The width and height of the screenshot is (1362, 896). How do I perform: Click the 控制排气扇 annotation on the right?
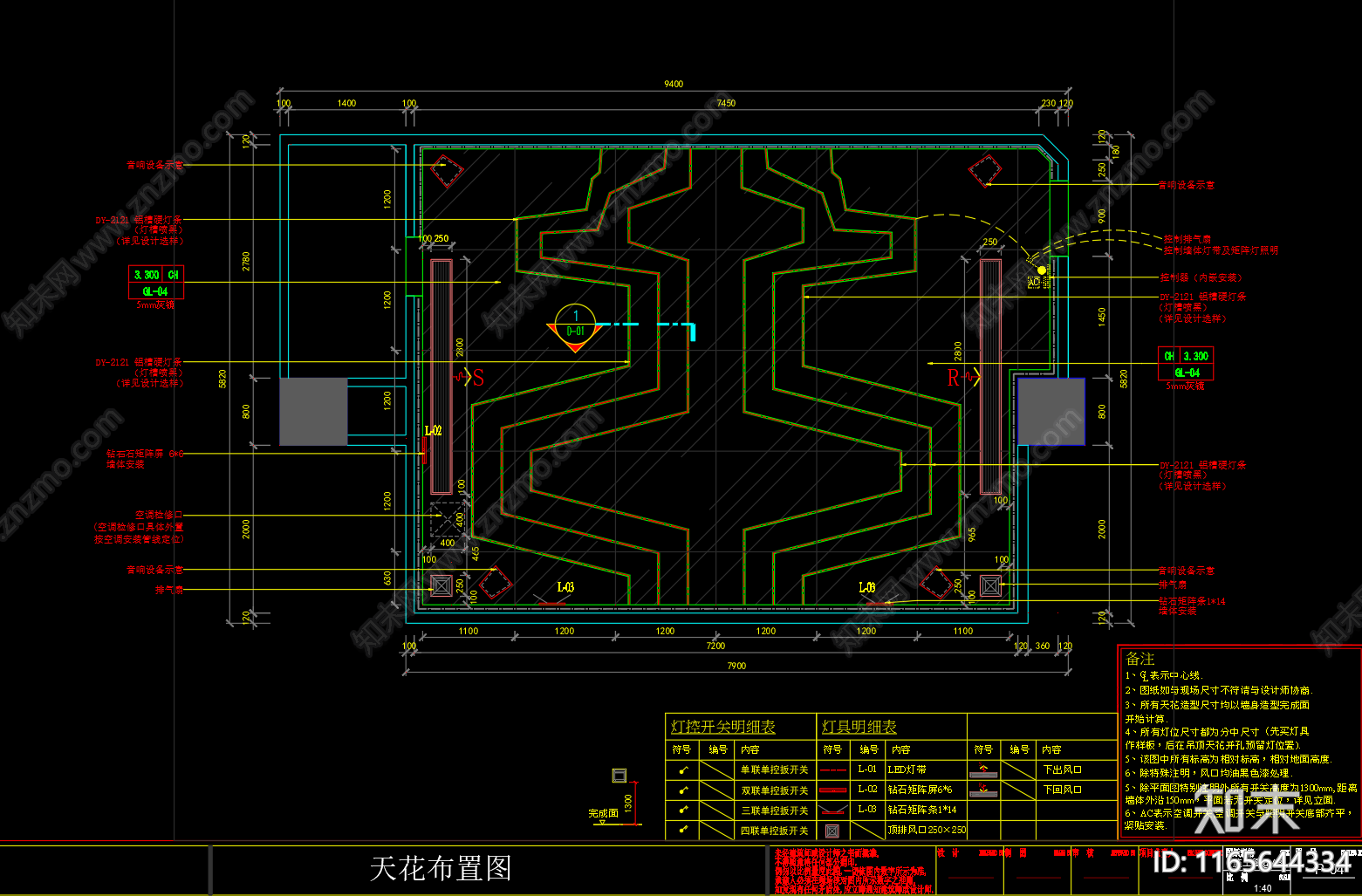click(1187, 239)
